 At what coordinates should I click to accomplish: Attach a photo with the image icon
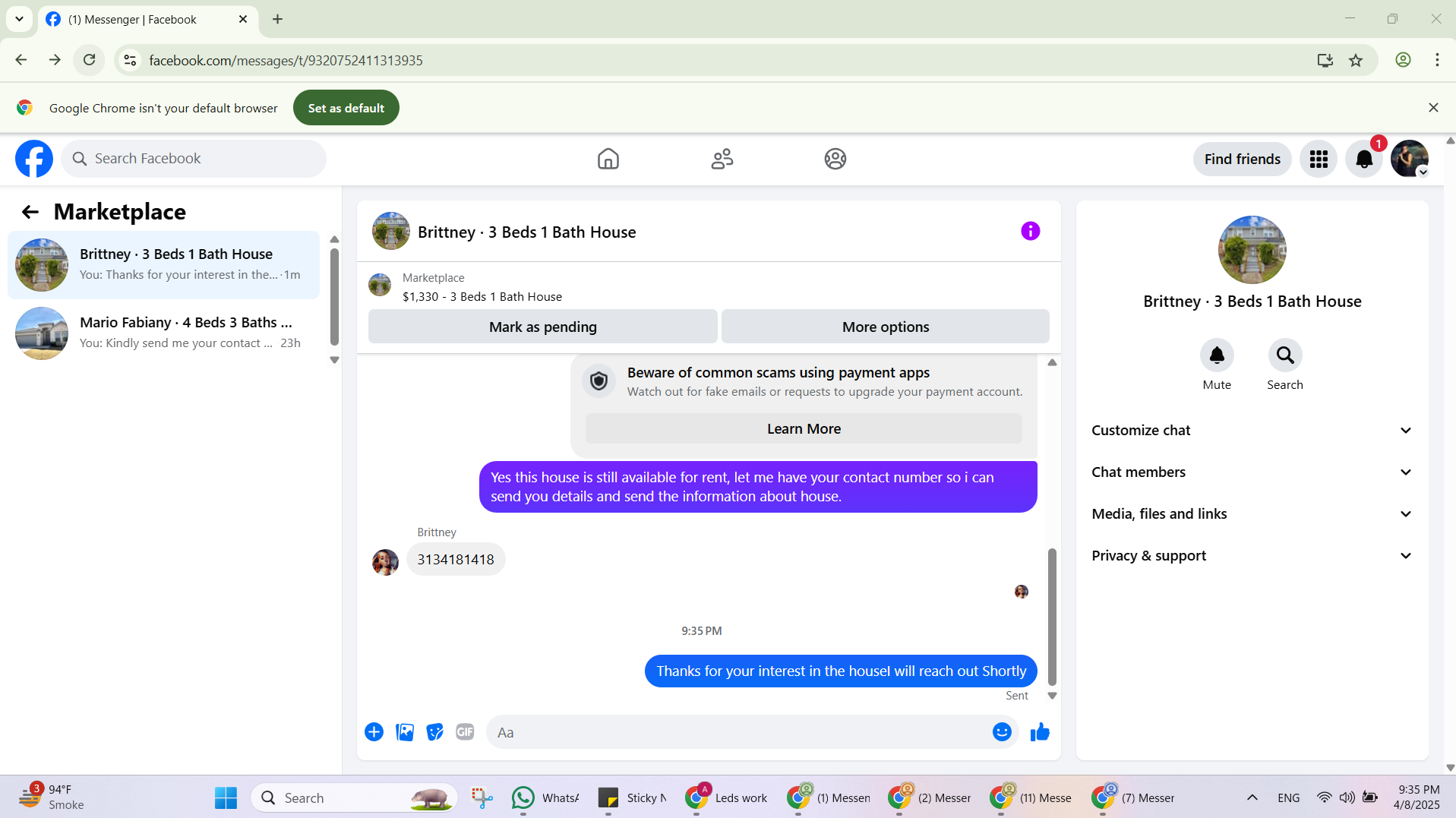click(405, 732)
